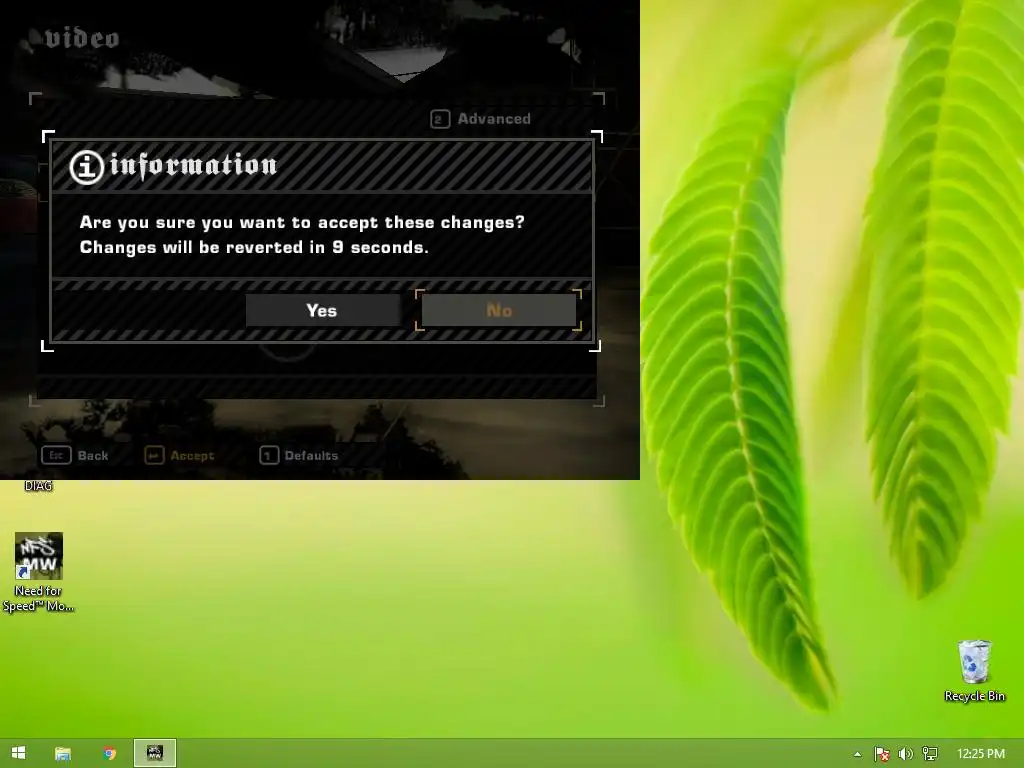Open the Action Center flag icon
1024x768 pixels.
pos(882,754)
